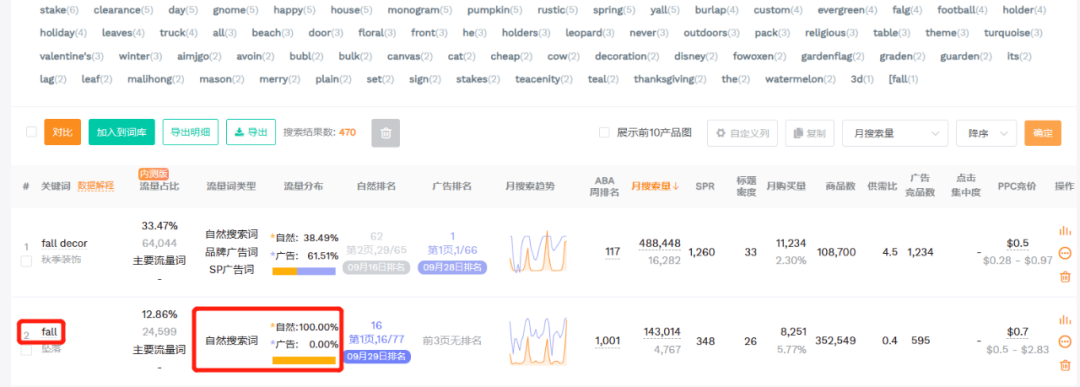Filter by the pumpkin(5) tag
The image size is (1080, 387).
point(495,10)
